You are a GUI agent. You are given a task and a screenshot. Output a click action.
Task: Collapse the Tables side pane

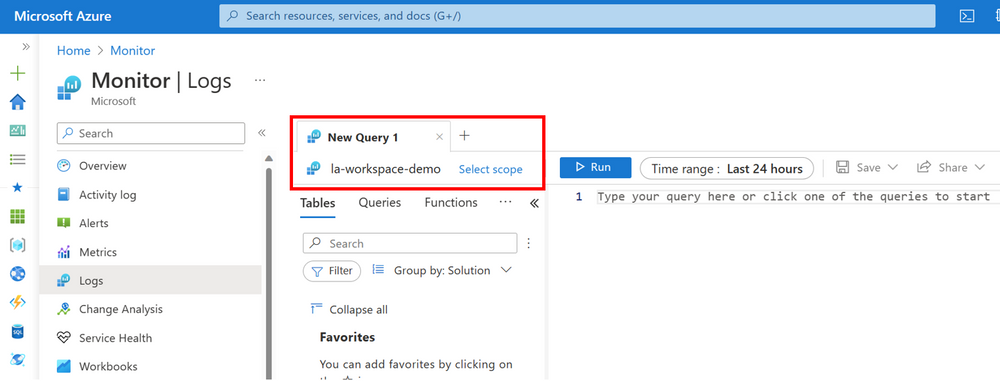pyautogui.click(x=534, y=204)
